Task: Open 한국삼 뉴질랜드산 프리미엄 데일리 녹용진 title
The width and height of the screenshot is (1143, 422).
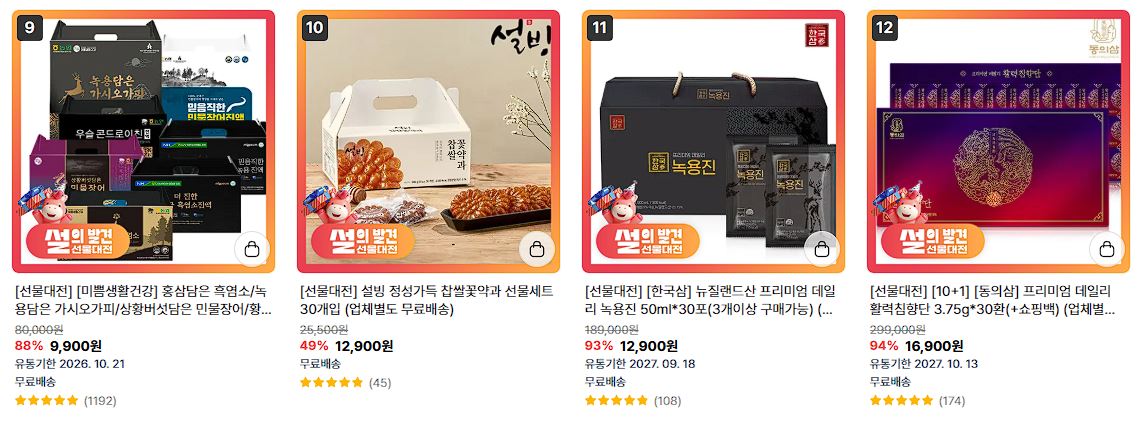Action: coord(711,300)
